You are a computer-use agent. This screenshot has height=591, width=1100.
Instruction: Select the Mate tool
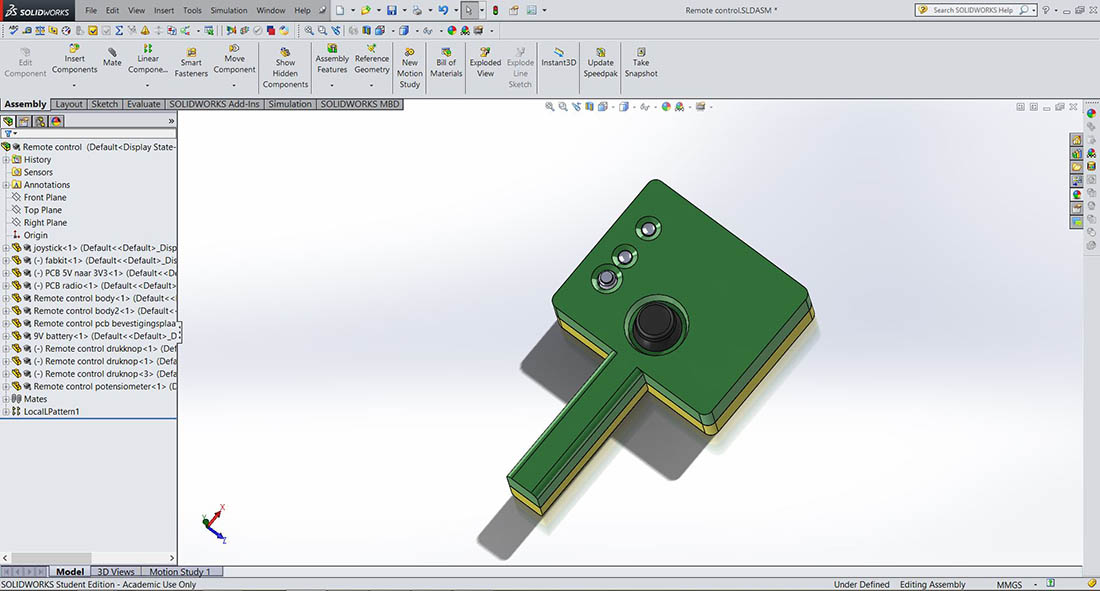pos(112,57)
